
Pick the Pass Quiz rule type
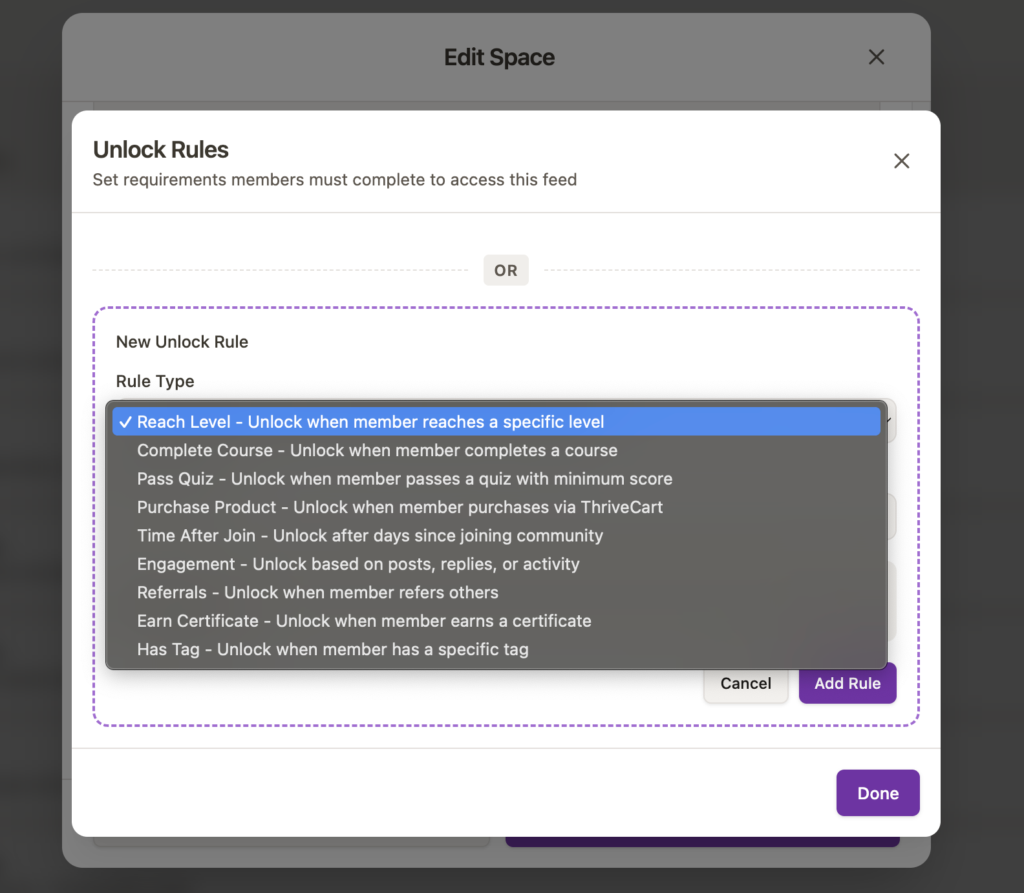coord(404,479)
